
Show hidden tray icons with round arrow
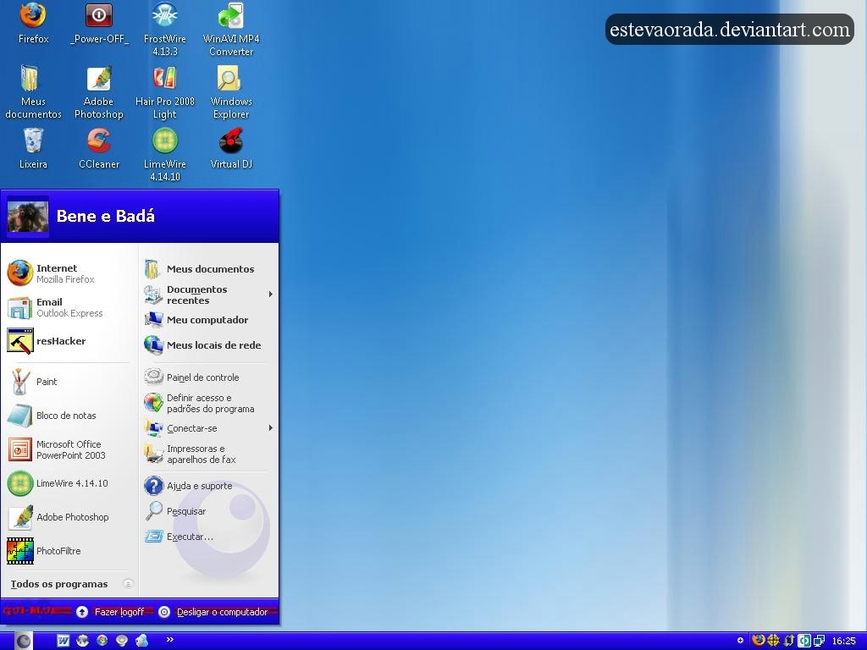click(x=740, y=640)
